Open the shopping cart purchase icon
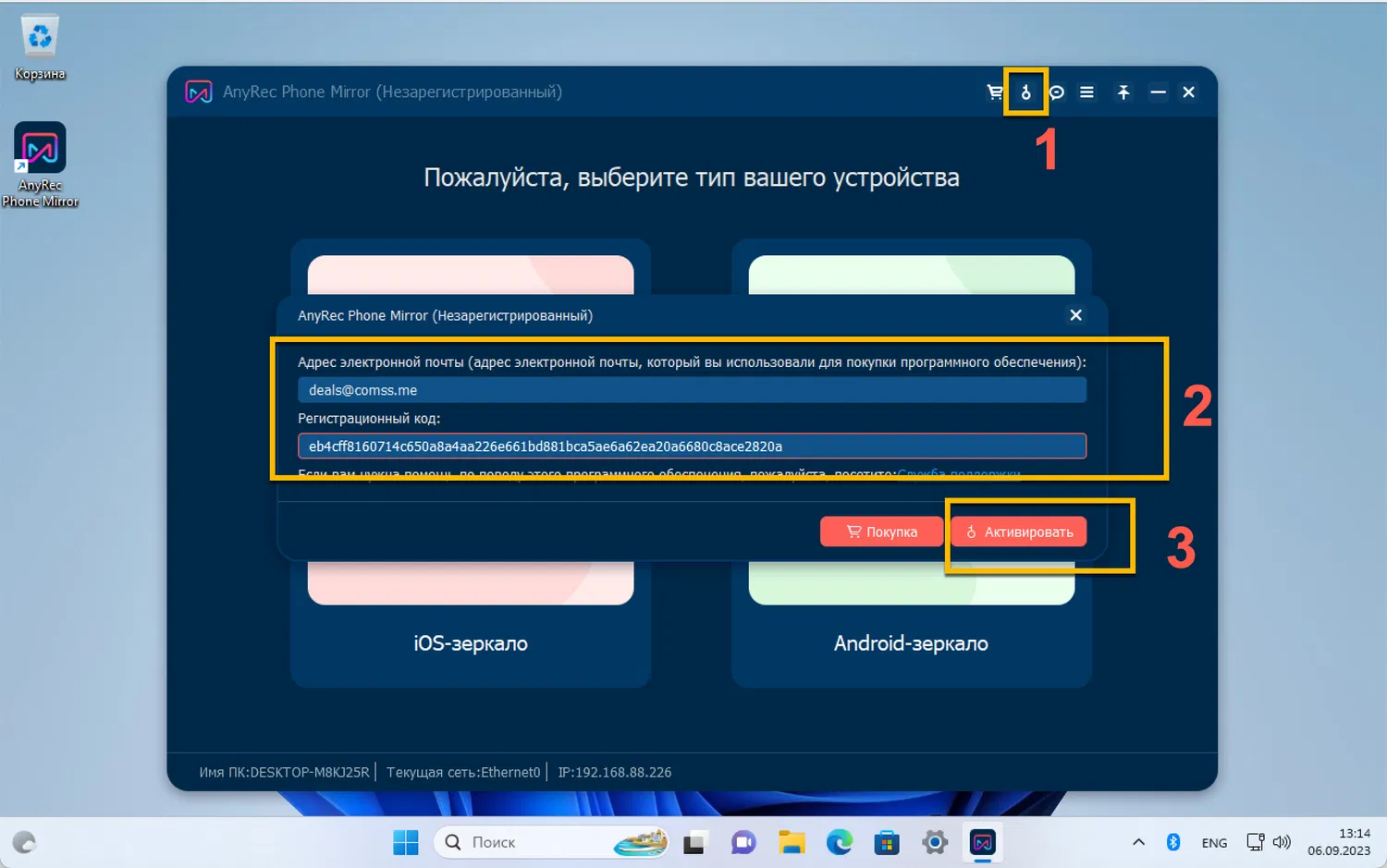The image size is (1387, 868). (995, 92)
